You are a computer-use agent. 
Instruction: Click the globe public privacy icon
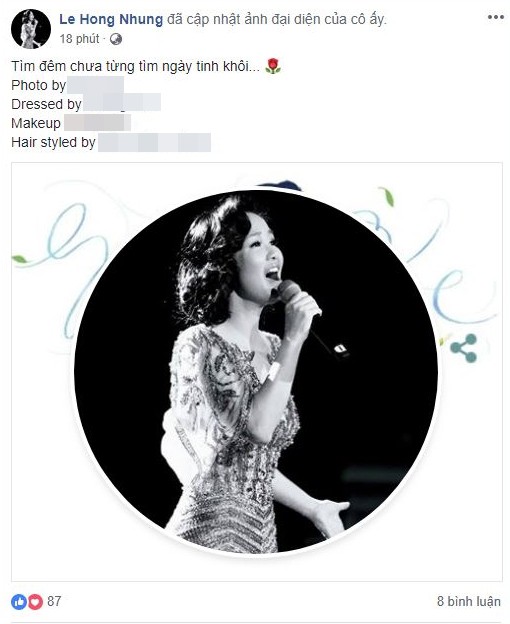coord(116,39)
